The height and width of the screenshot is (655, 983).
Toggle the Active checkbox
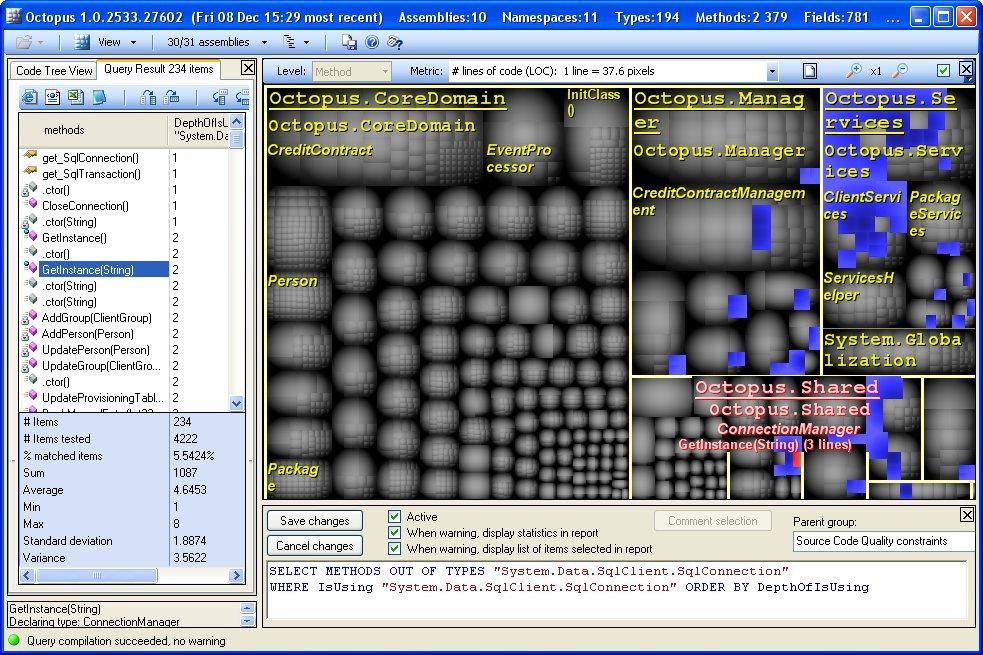(394, 516)
